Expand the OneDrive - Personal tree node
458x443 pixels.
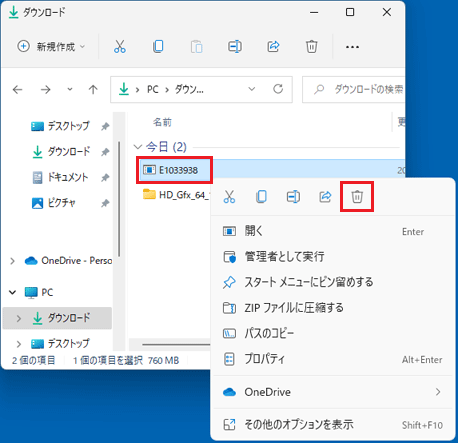coord(13,261)
